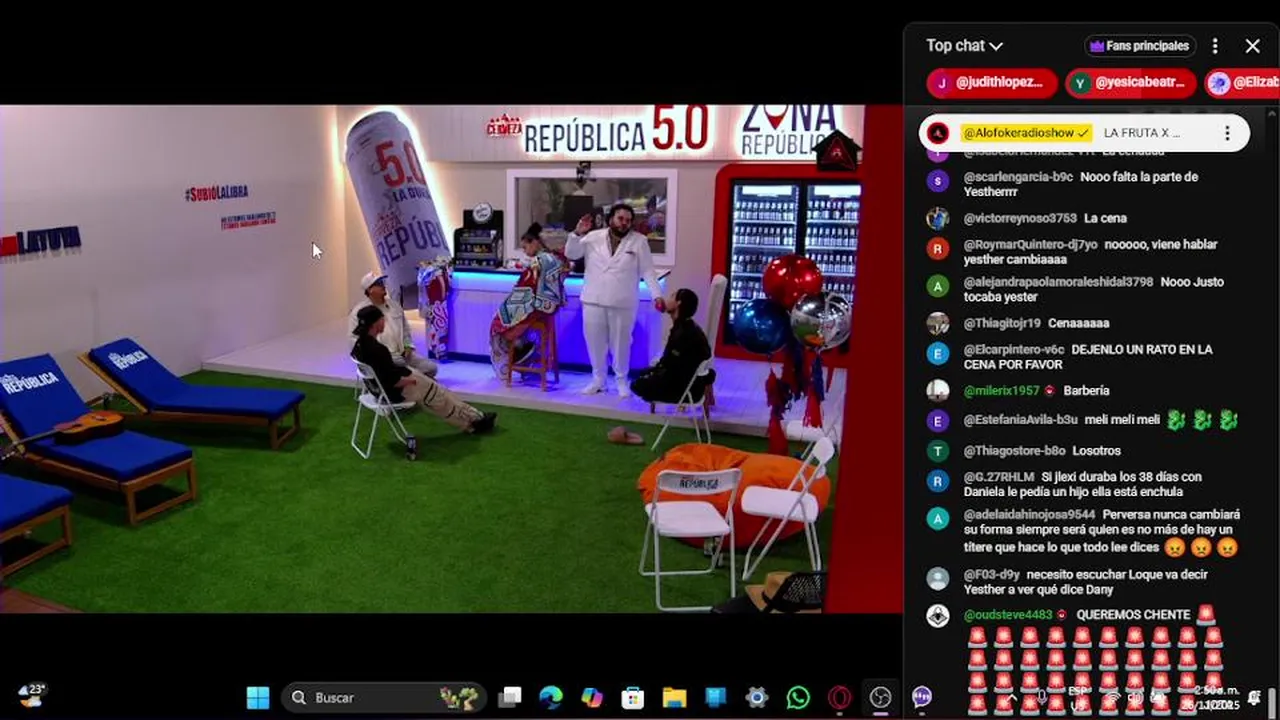Click avatar of @alejandrapaolamoraleshidal3798
The height and width of the screenshot is (720, 1280).
[x=937, y=286]
